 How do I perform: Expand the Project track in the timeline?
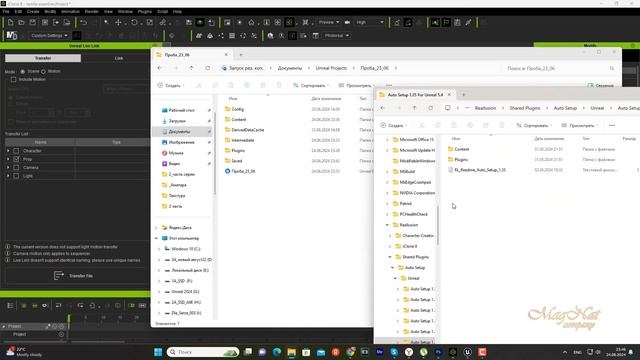coord(4,326)
